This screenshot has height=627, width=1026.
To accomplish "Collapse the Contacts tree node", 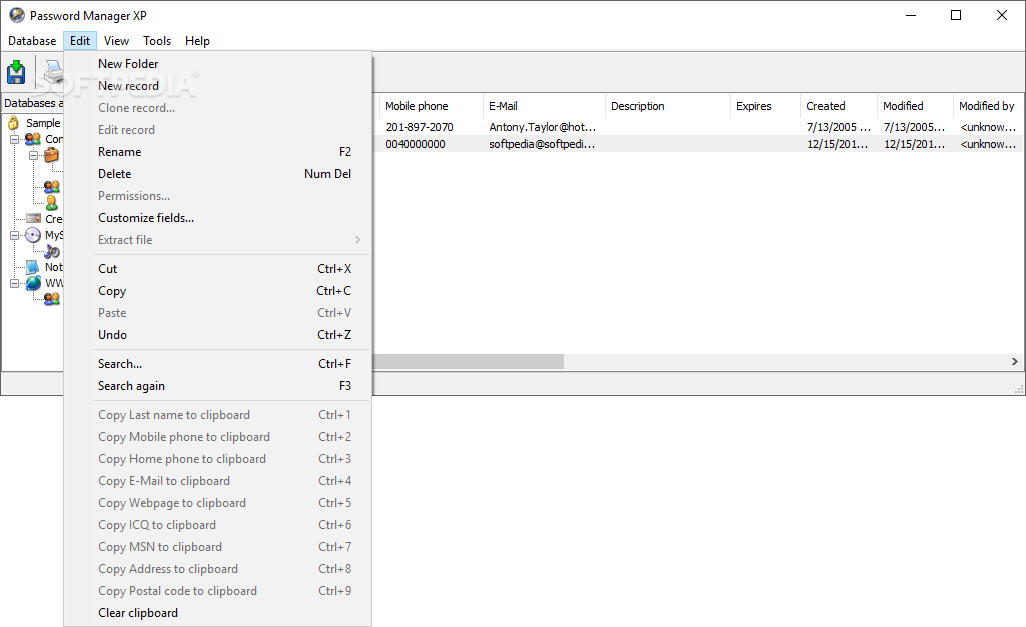I will coord(14,139).
